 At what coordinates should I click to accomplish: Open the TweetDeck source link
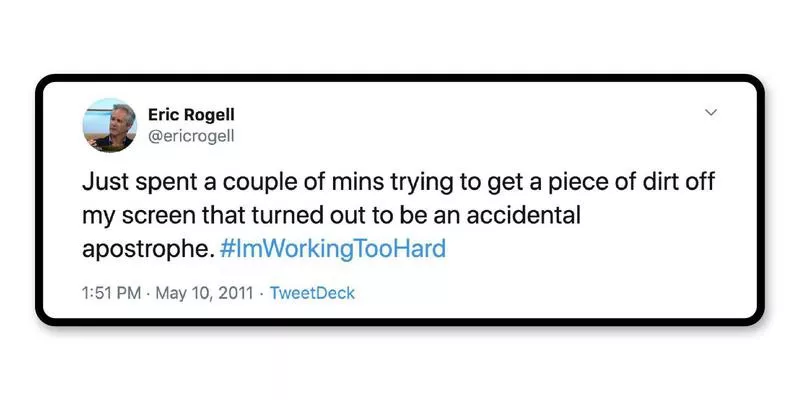pyautogui.click(x=313, y=293)
